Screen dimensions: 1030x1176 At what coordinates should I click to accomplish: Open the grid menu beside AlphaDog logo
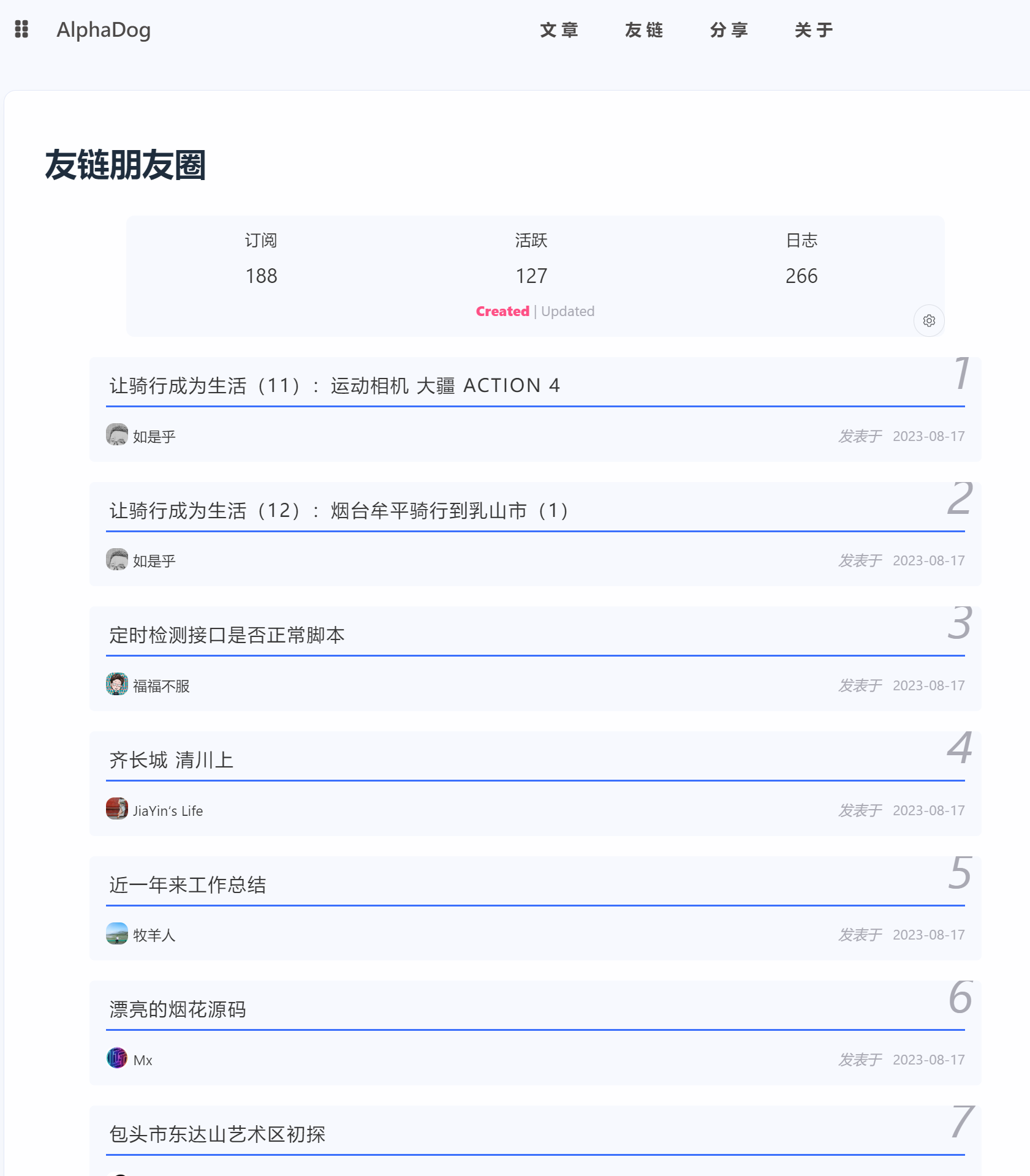[21, 29]
